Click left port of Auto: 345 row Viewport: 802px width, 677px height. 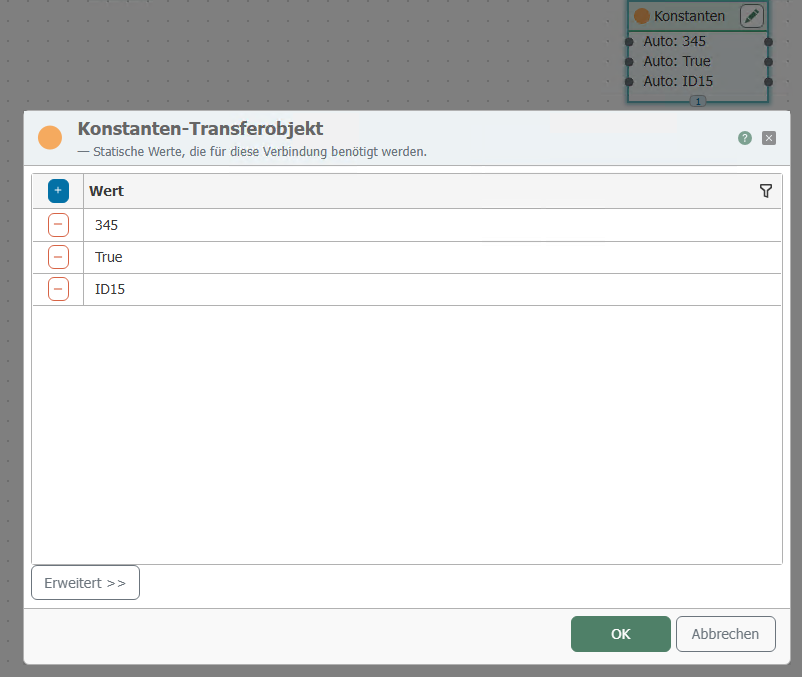629,42
